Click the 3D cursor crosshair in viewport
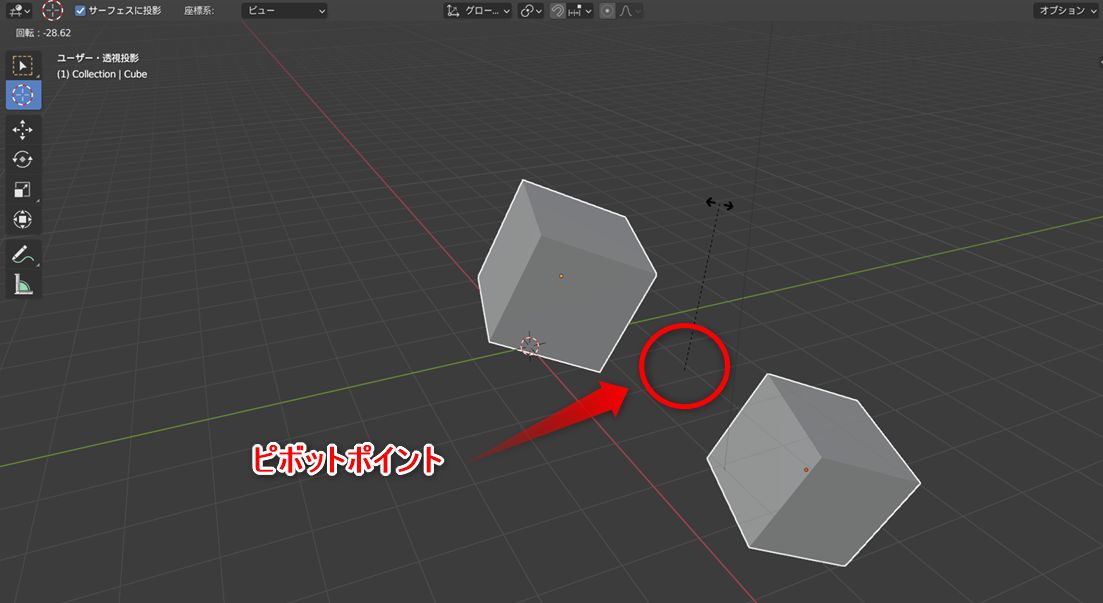This screenshot has width=1103, height=603. click(530, 345)
